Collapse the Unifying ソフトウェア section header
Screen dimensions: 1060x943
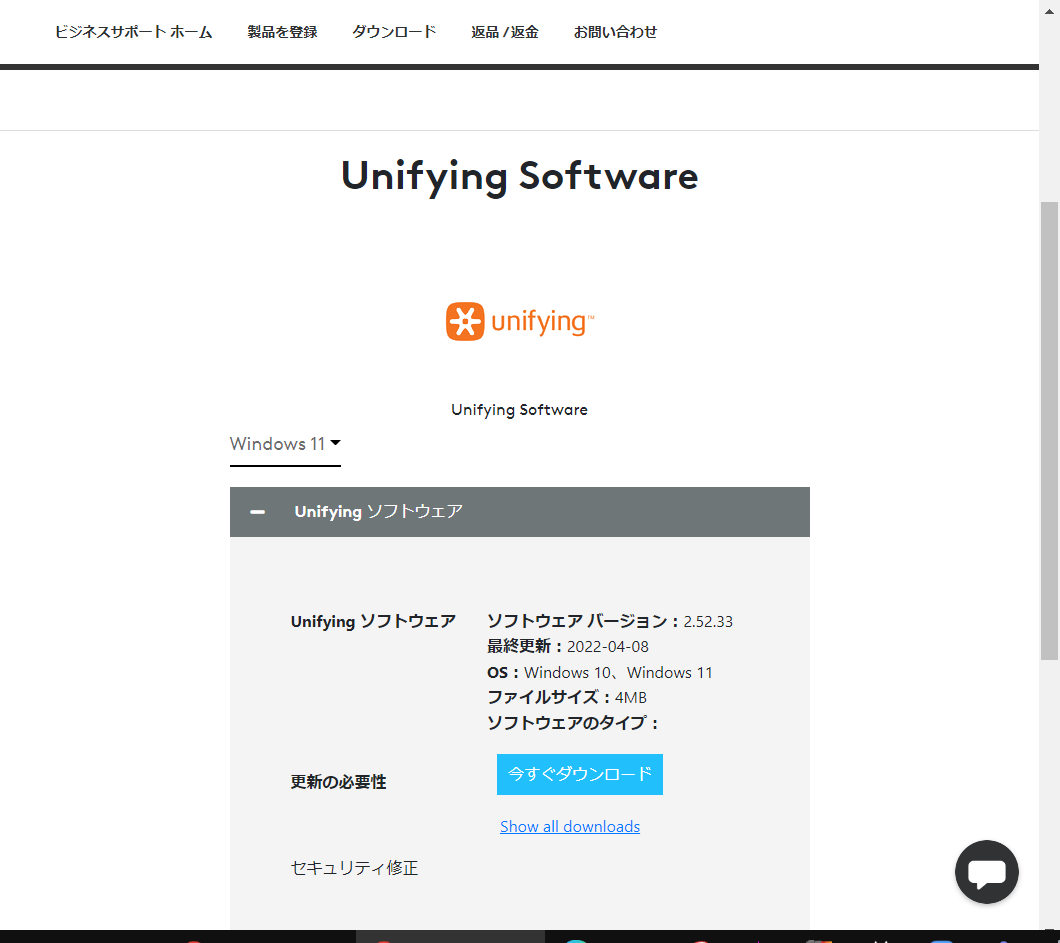[x=519, y=512]
